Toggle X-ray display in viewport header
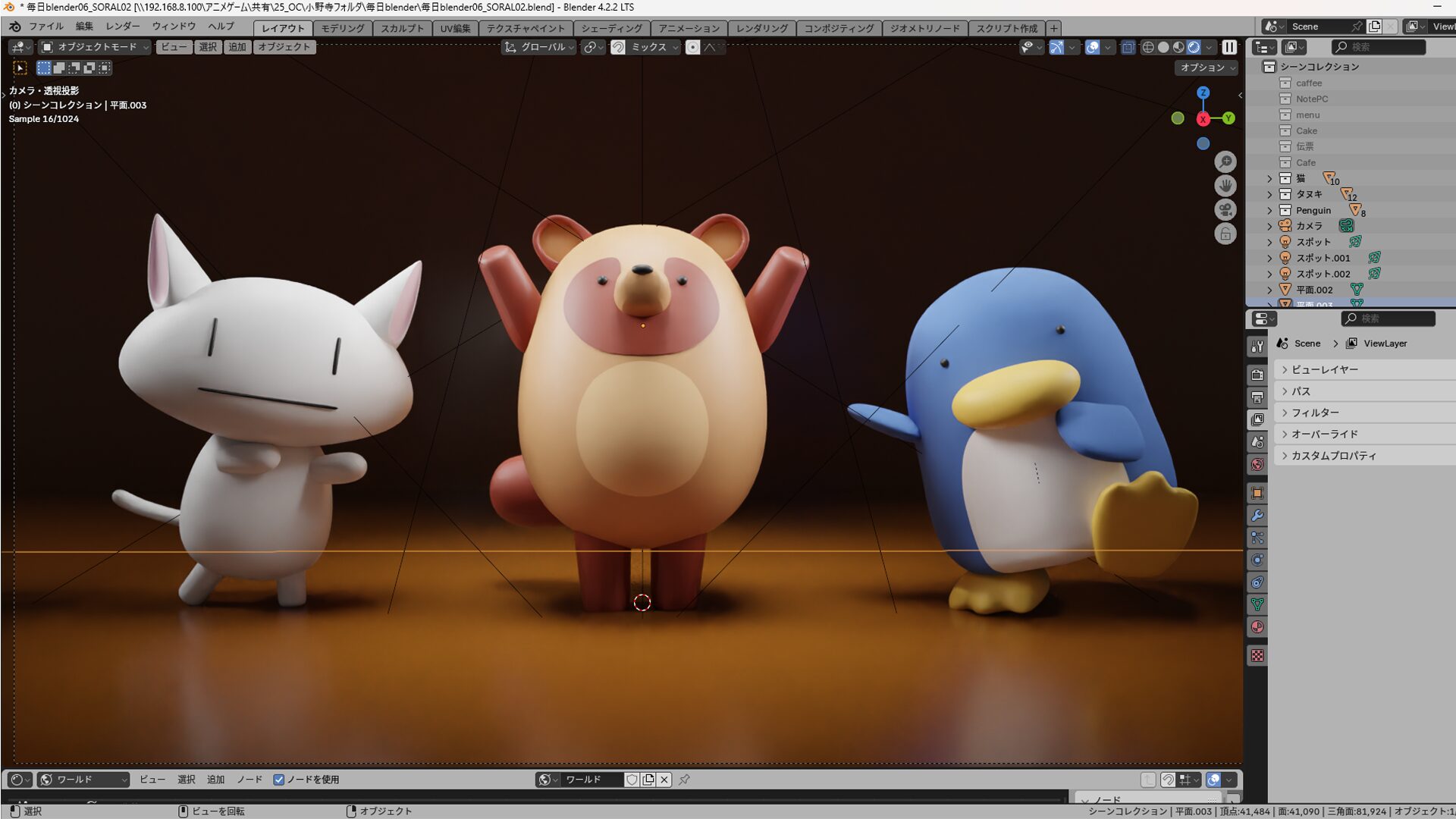1456x819 pixels. tap(1128, 47)
